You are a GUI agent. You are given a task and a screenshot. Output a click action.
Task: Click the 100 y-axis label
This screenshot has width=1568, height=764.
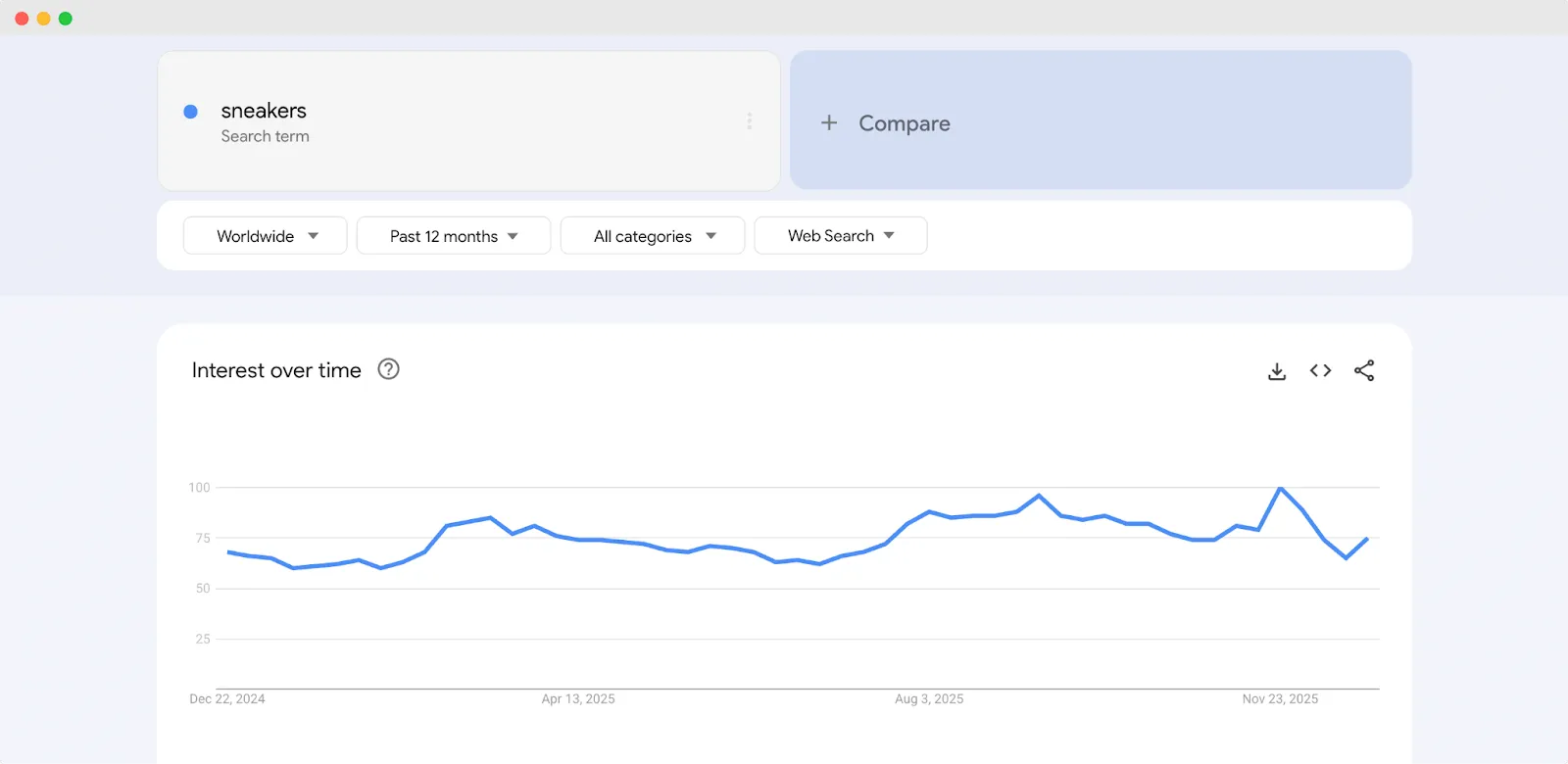coord(199,487)
